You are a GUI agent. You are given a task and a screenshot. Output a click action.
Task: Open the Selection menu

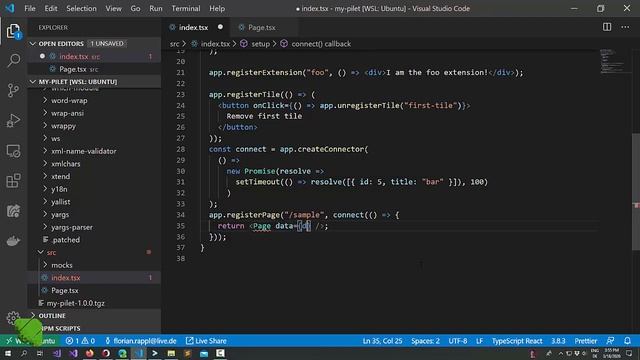[x=81, y=8]
